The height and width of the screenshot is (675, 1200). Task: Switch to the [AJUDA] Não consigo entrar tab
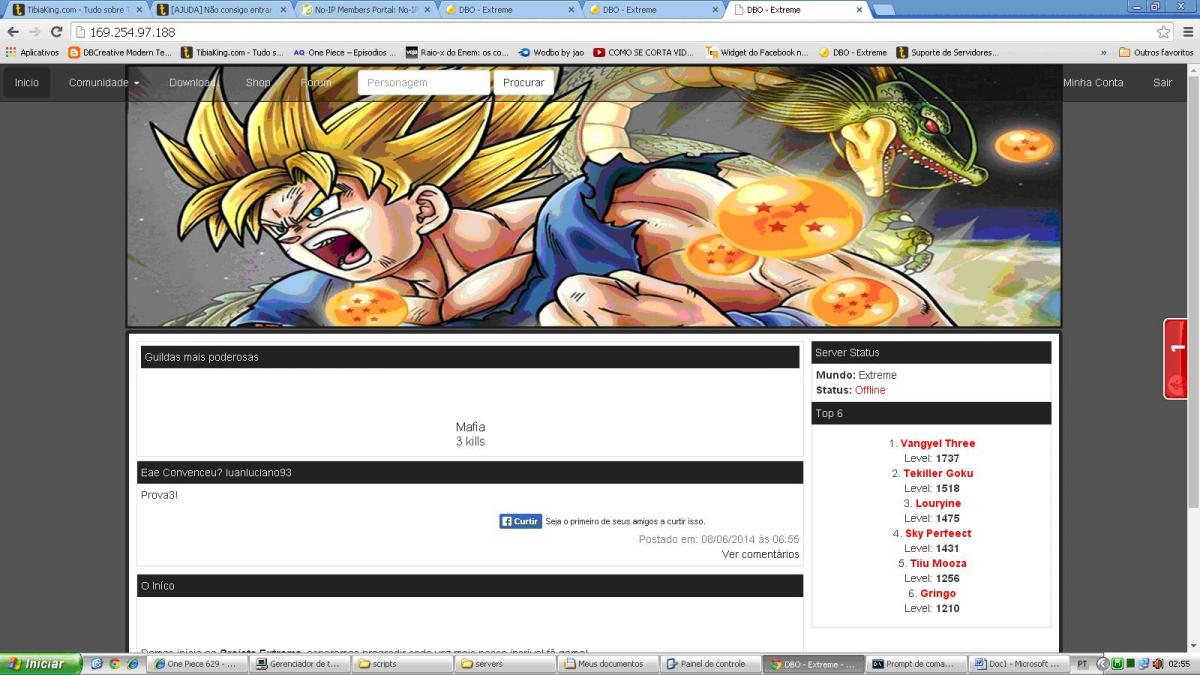click(x=221, y=10)
